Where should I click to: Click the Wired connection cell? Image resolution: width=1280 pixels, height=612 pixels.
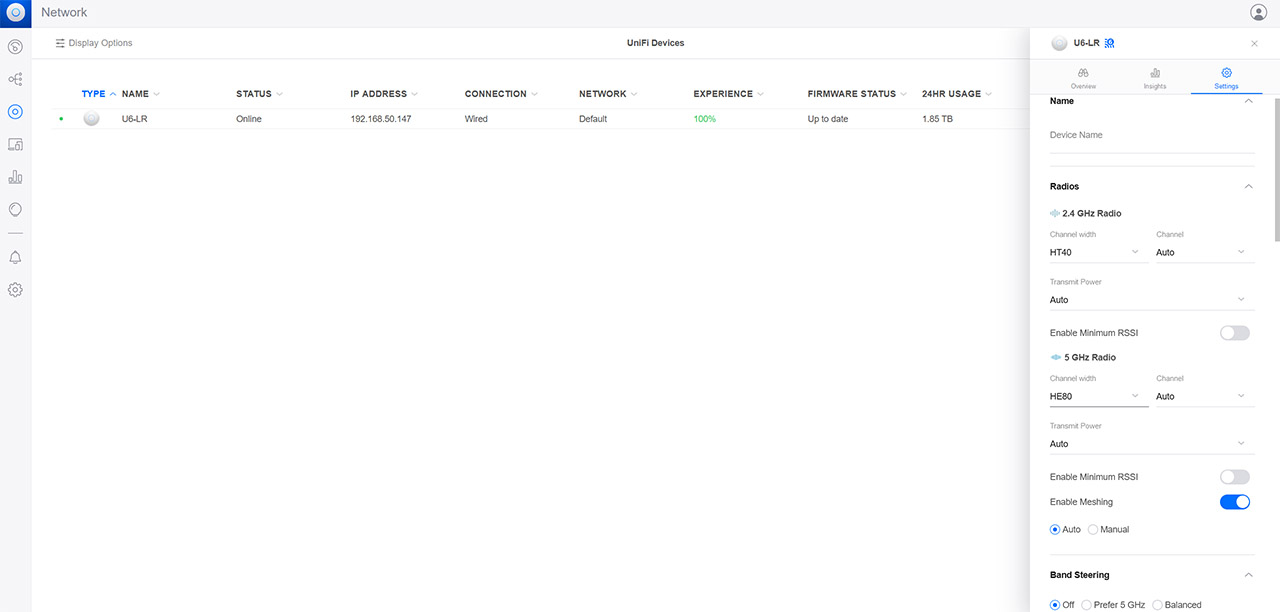click(477, 119)
